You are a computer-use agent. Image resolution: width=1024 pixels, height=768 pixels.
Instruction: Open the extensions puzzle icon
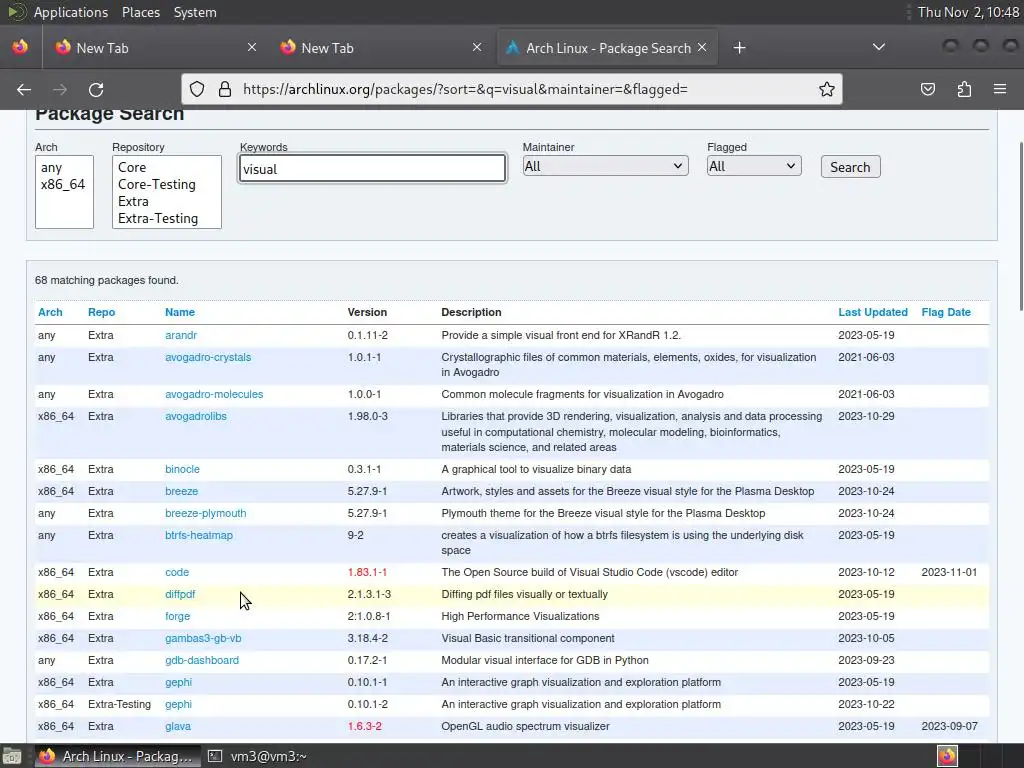tap(964, 89)
